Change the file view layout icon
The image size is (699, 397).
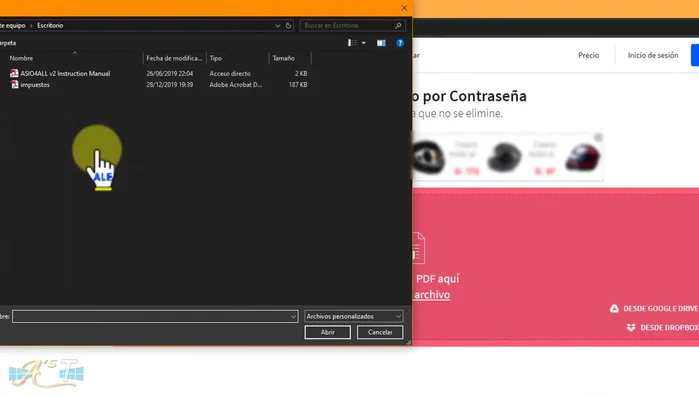(352, 43)
